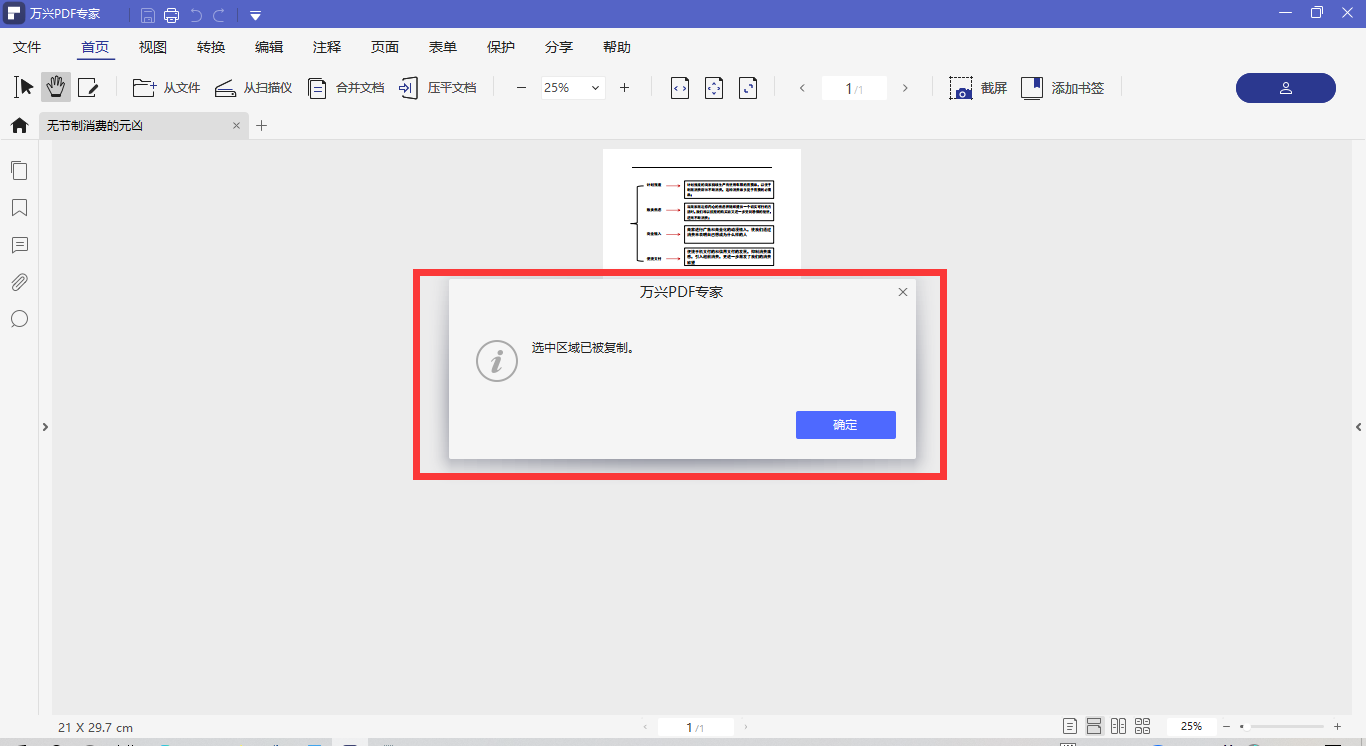This screenshot has width=1366, height=746.
Task: Switch to the 注释 ribbon tab
Action: 327,47
